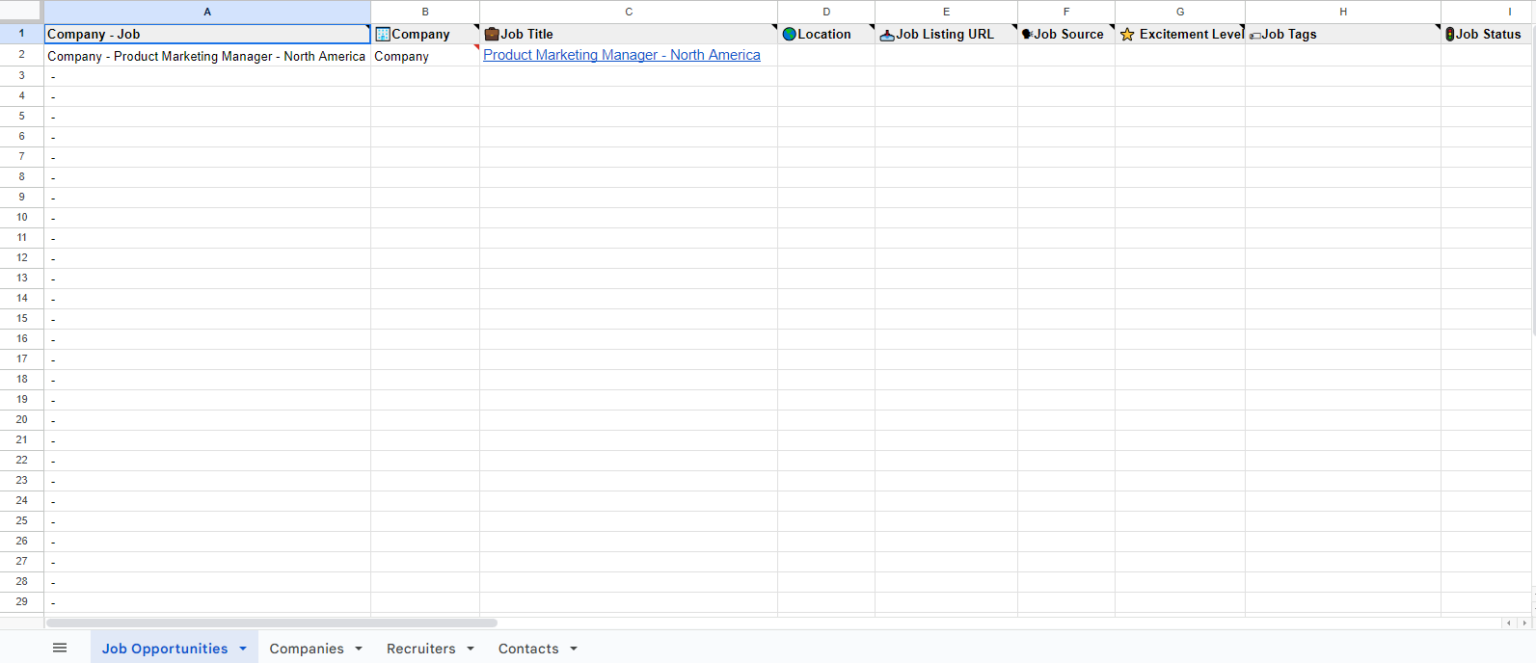Select the Job Source header cell
The image size is (1536, 663).
click(x=1066, y=34)
